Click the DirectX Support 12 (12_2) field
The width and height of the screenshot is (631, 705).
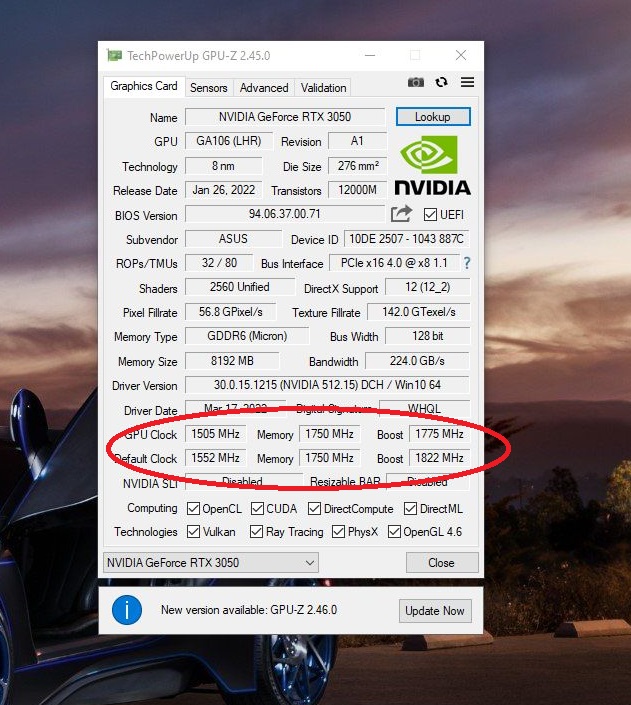[x=428, y=287]
